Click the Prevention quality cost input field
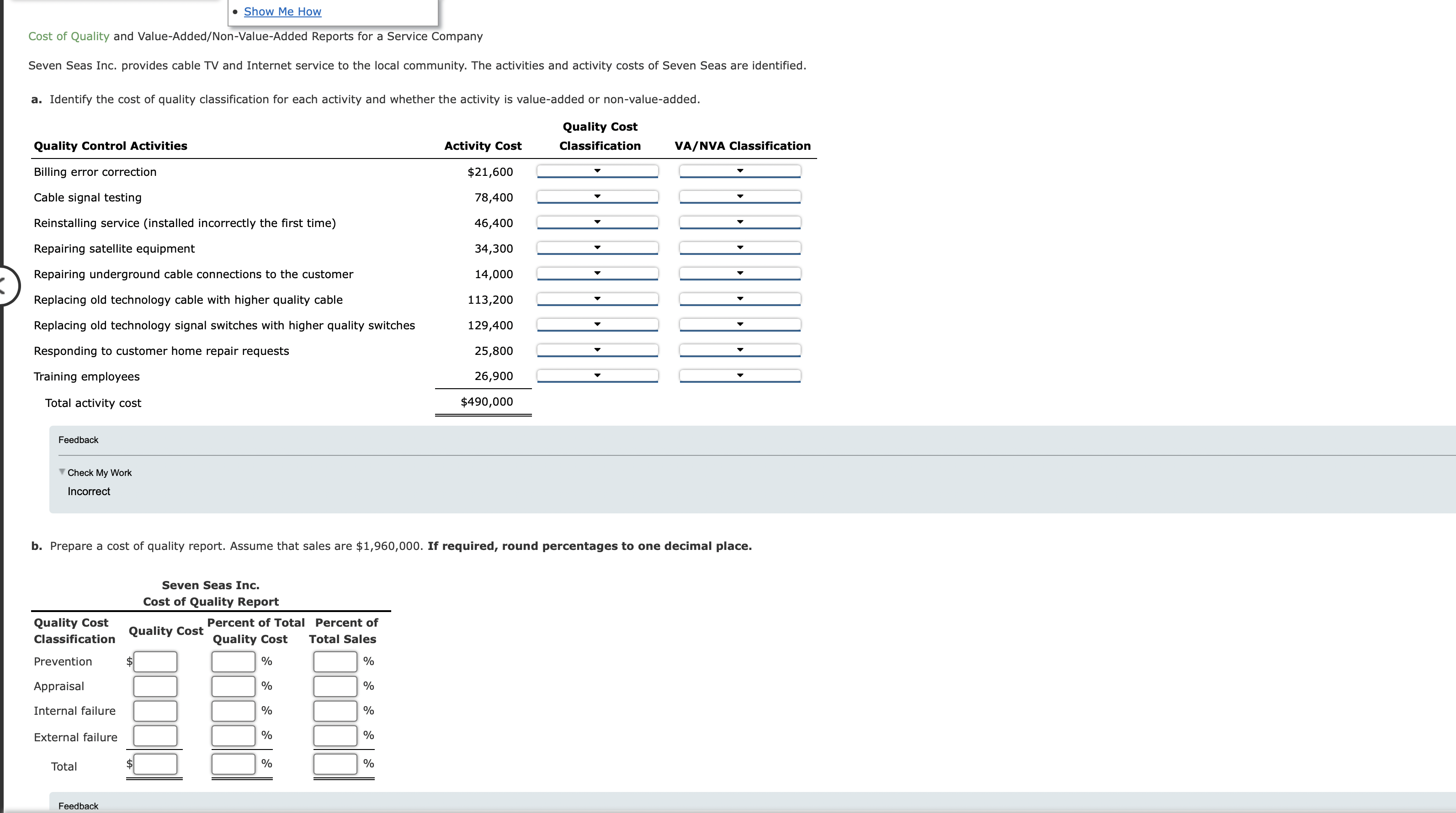The height and width of the screenshot is (813, 1456). click(x=155, y=661)
